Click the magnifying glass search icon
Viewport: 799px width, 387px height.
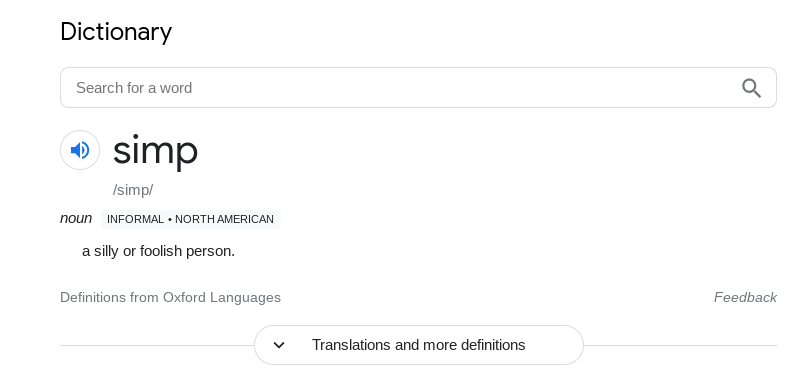751,88
